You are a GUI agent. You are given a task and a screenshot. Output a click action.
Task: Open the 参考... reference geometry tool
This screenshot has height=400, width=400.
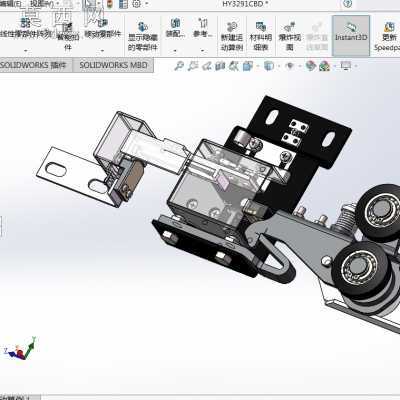click(203, 28)
